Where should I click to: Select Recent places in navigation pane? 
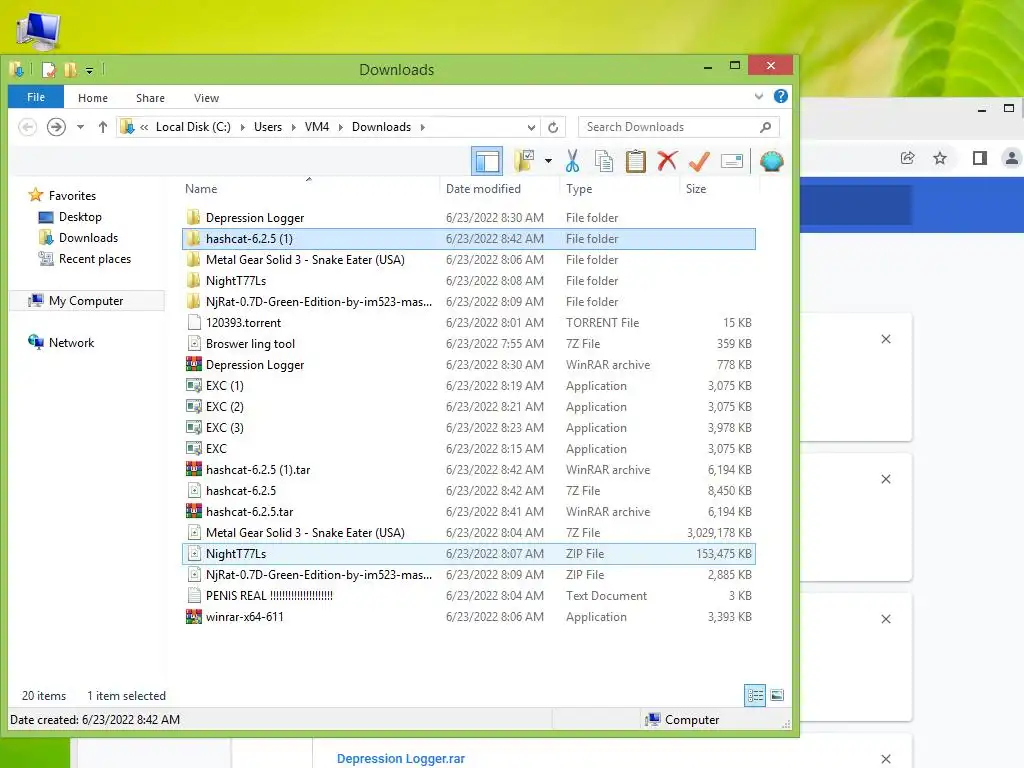[x=95, y=259]
